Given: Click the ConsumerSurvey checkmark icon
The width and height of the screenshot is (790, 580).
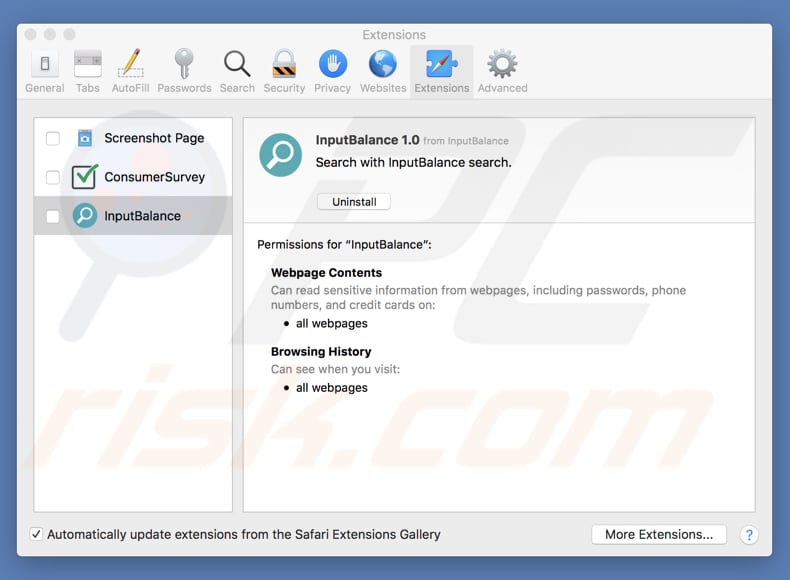Looking at the screenshot, I should tap(84, 177).
